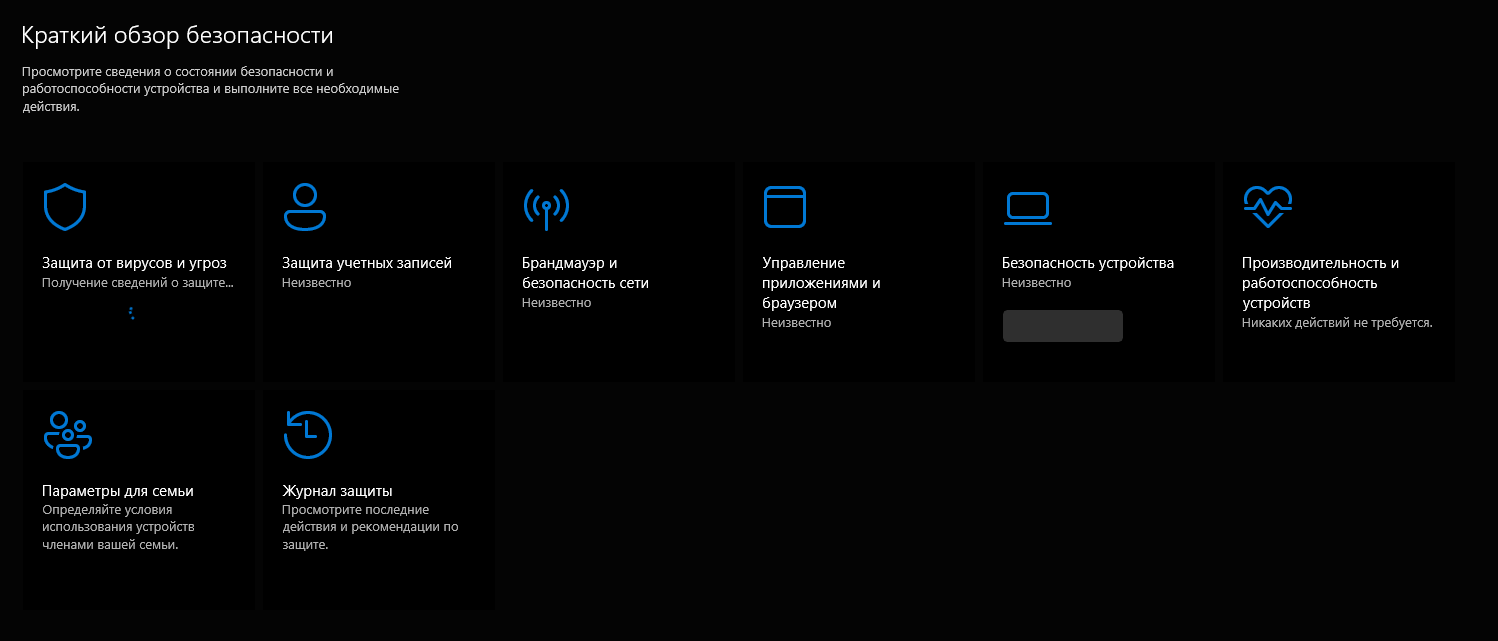
Task: Click the gray button under "Безопасность устройства"
Action: (1063, 326)
